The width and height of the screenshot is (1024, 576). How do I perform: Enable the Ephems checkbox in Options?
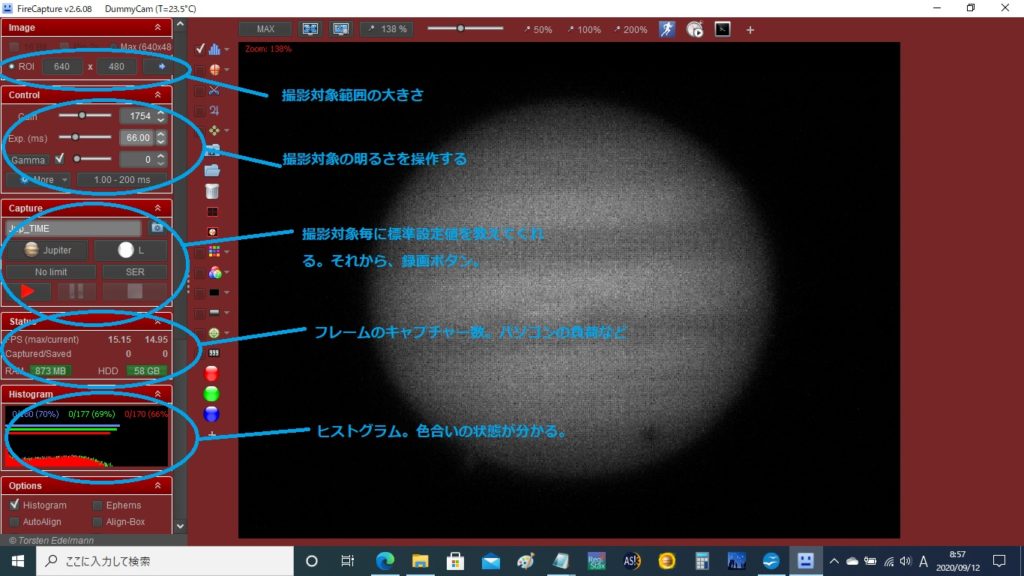coord(98,504)
